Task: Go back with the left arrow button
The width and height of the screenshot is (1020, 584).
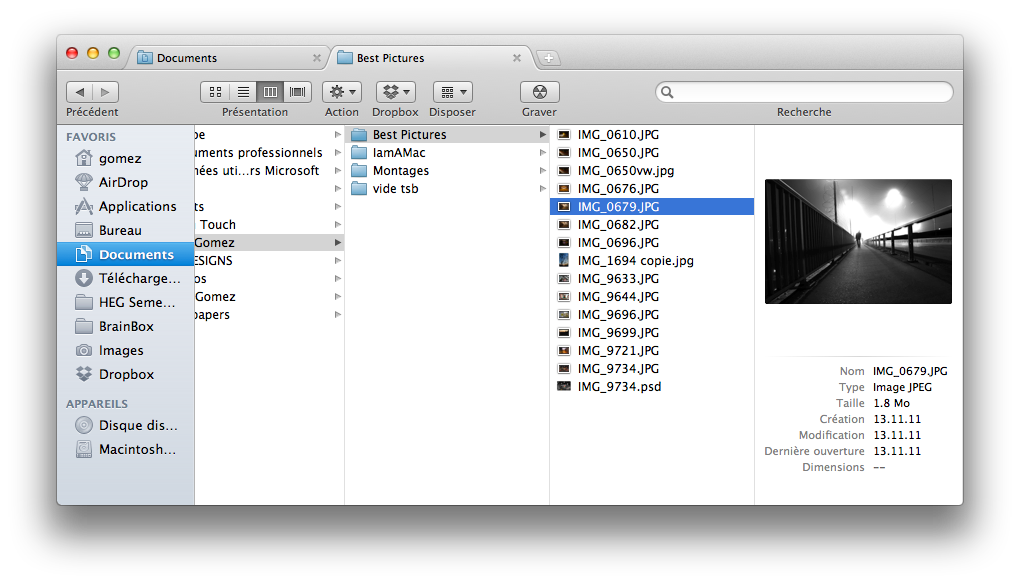Action: (80, 92)
